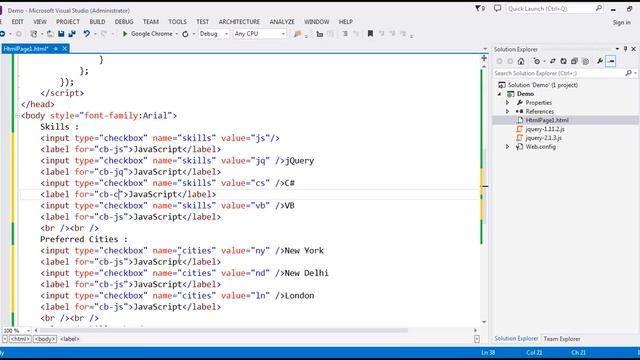Open Solution Explorer window position dropdown arrow

(x=617, y=49)
